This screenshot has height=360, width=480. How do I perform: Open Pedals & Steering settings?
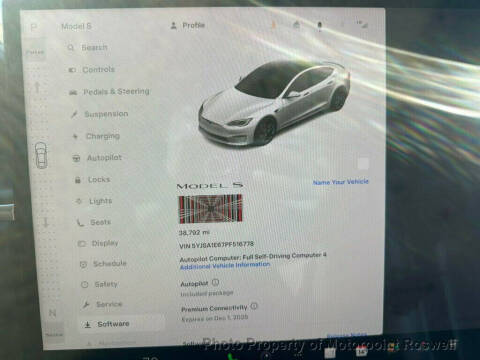pyautogui.click(x=109, y=92)
